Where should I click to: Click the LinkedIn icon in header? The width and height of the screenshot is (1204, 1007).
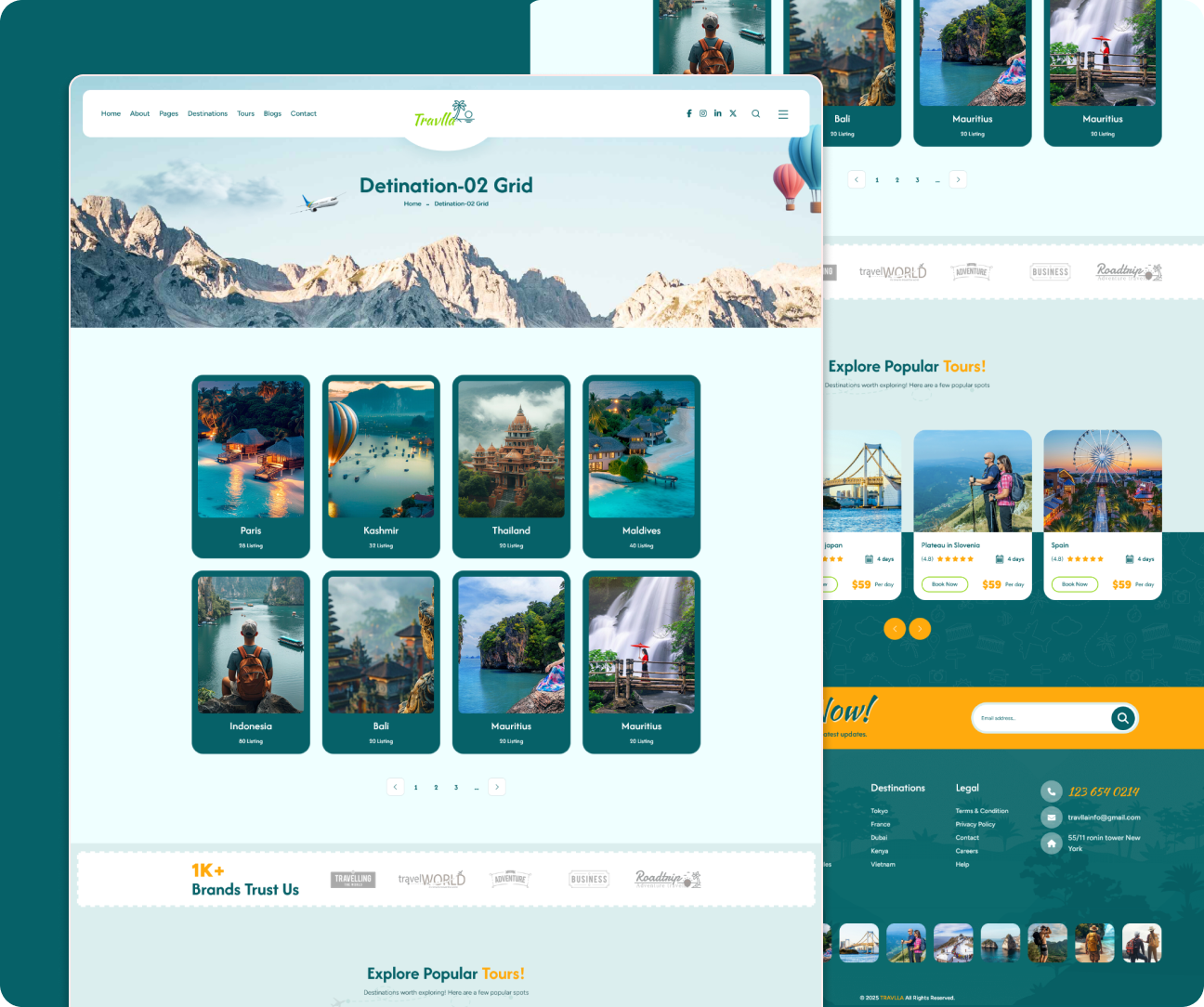pos(717,113)
